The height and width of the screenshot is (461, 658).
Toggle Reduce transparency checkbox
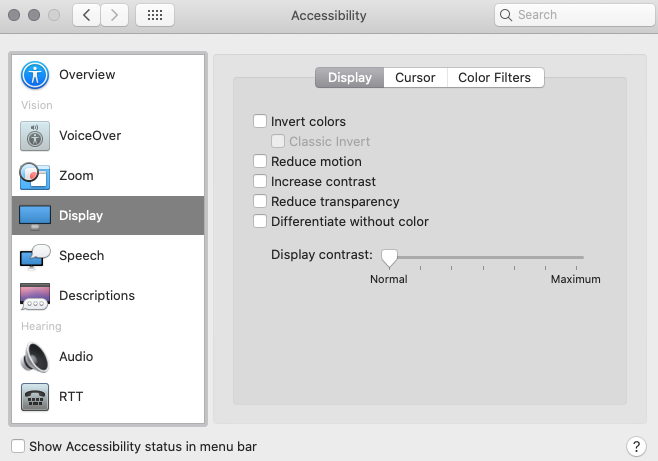click(261, 202)
